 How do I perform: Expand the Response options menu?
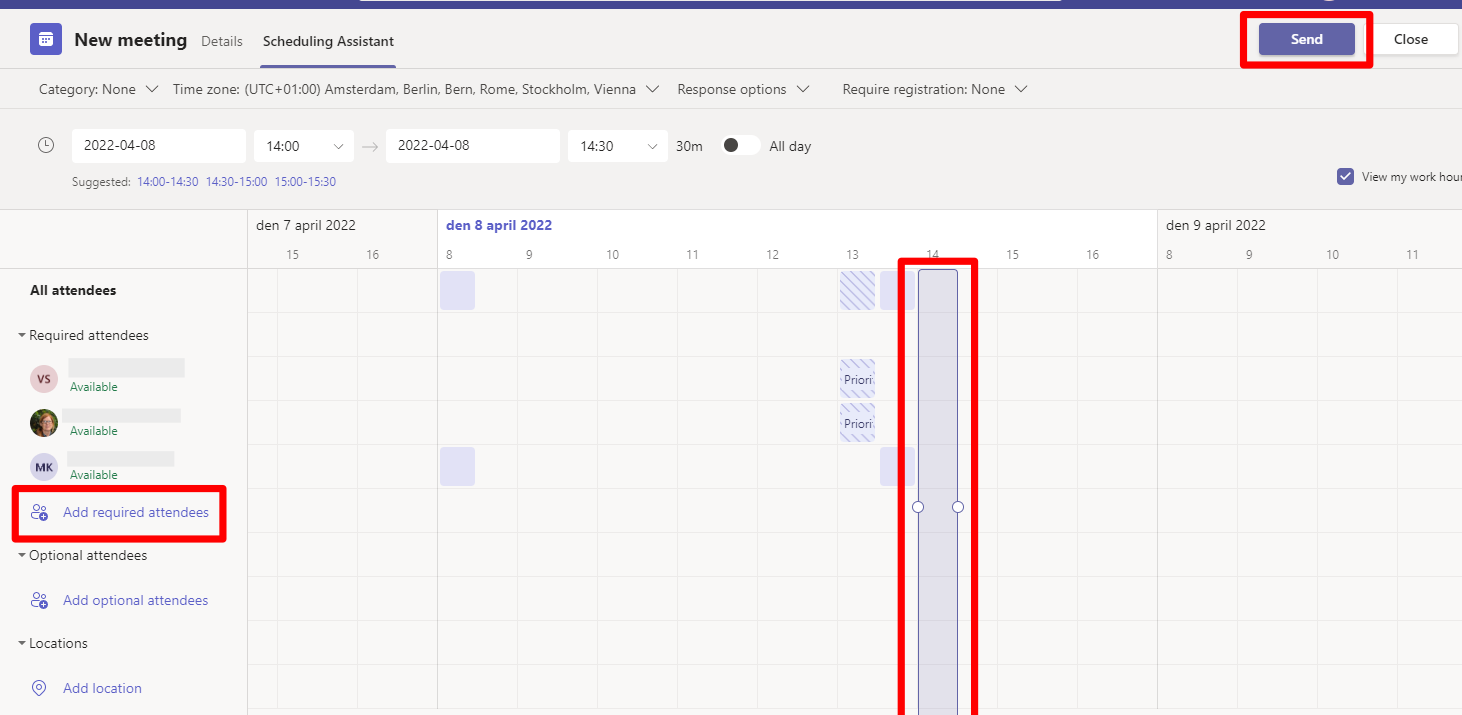742,89
